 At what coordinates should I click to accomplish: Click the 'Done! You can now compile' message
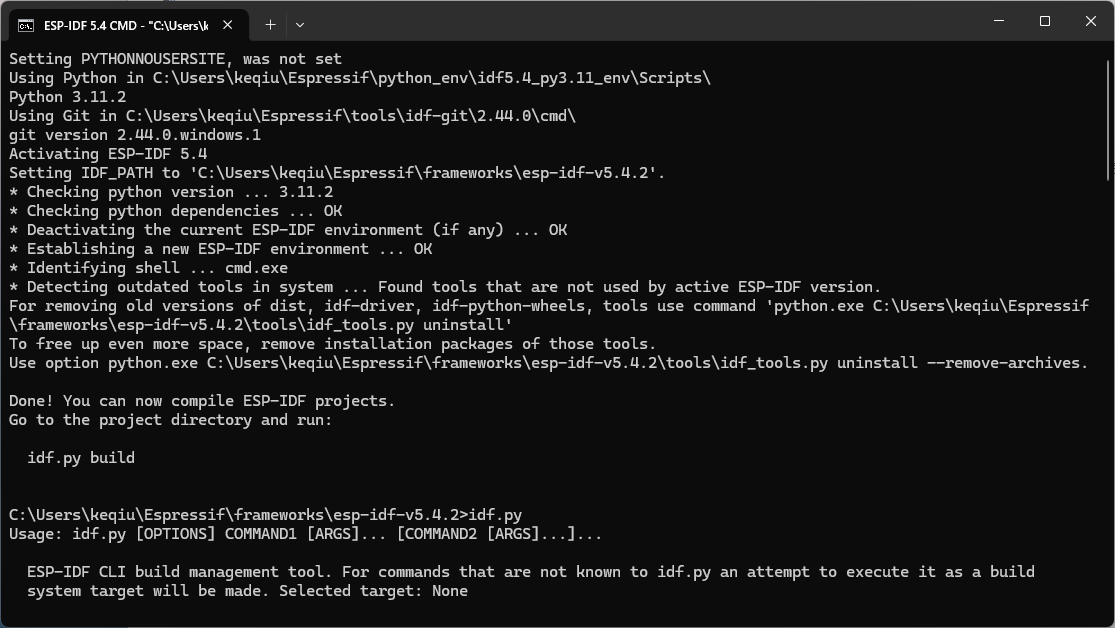(x=202, y=401)
